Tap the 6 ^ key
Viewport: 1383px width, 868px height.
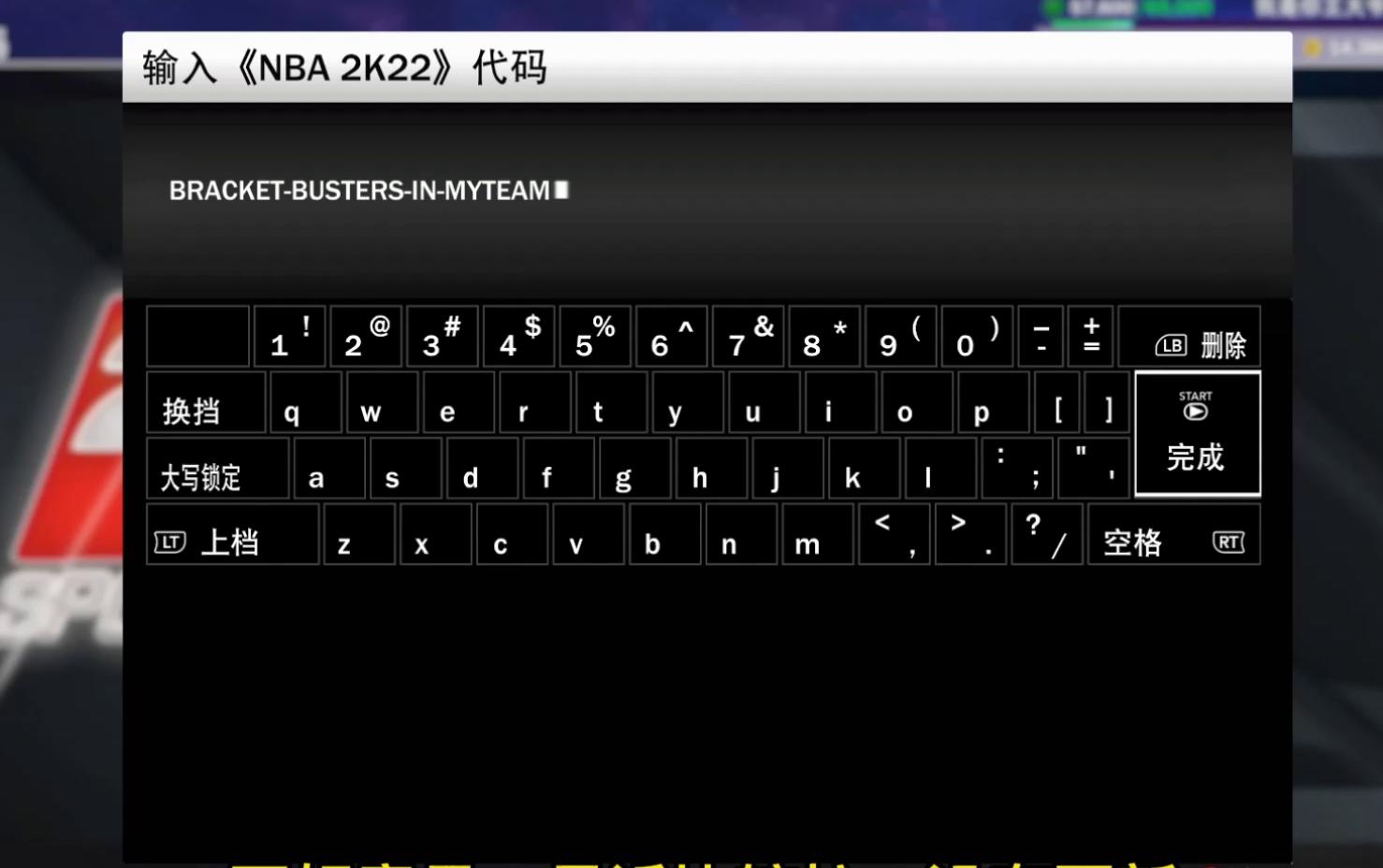[672, 337]
